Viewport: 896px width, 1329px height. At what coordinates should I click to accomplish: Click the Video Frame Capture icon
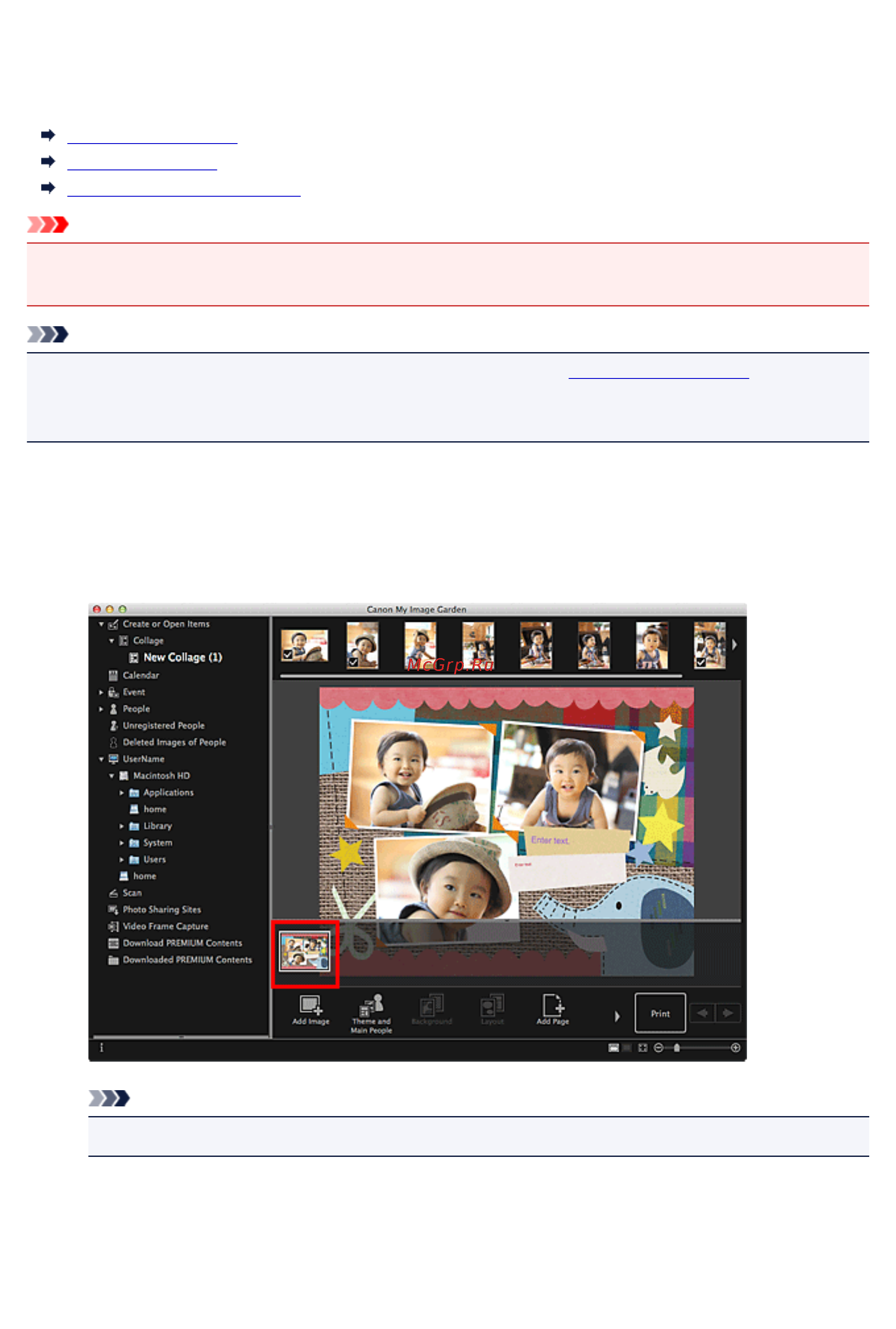click(113, 926)
